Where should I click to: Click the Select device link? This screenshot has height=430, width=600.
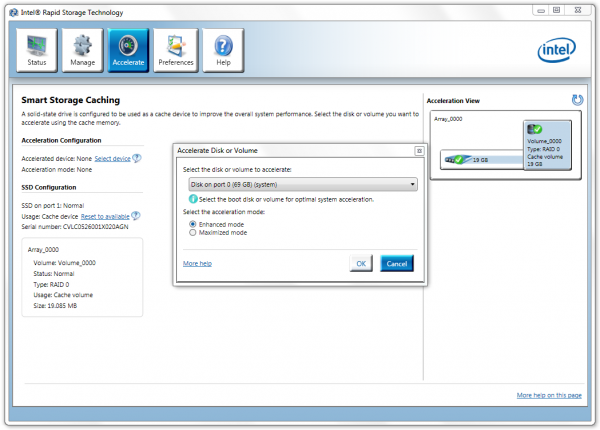tap(112, 159)
